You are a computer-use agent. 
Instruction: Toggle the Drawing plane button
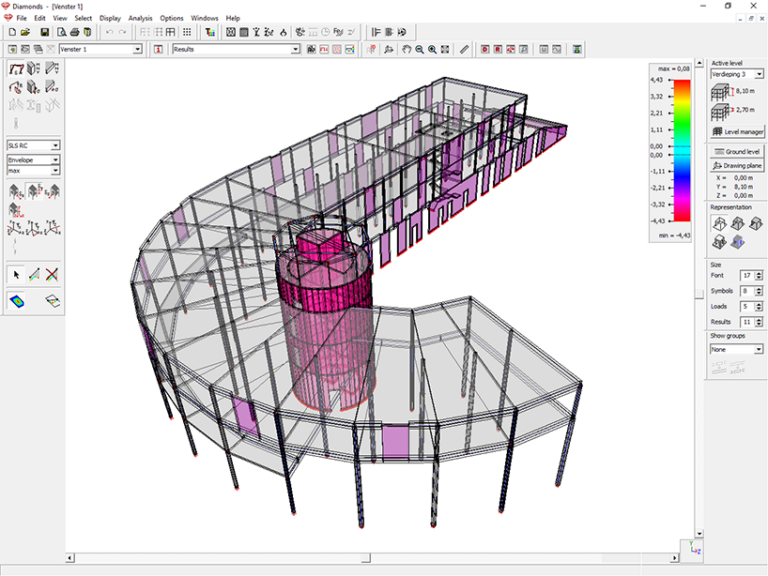click(x=737, y=165)
